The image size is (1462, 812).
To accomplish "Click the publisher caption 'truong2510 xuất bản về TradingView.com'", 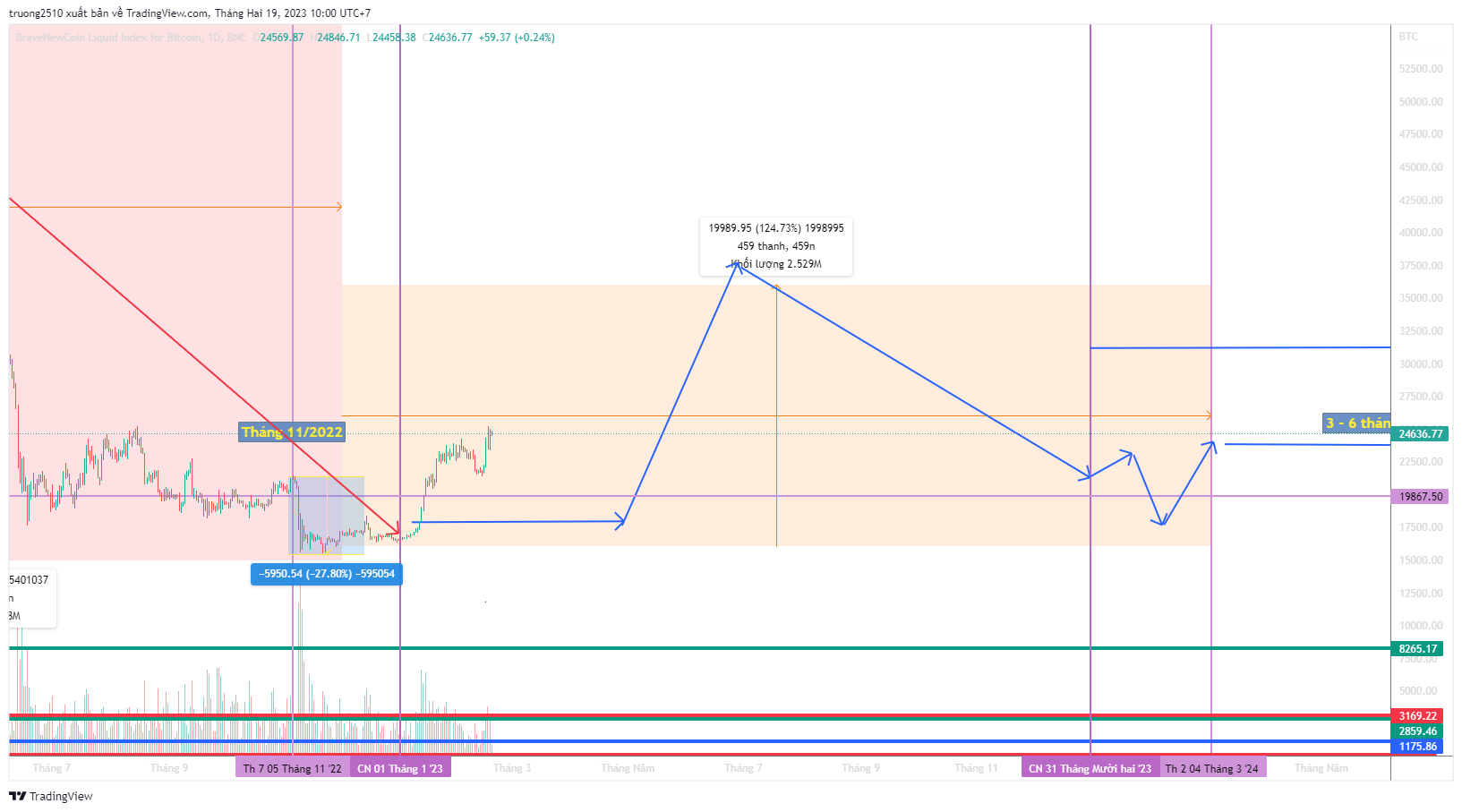I will pyautogui.click(x=109, y=13).
